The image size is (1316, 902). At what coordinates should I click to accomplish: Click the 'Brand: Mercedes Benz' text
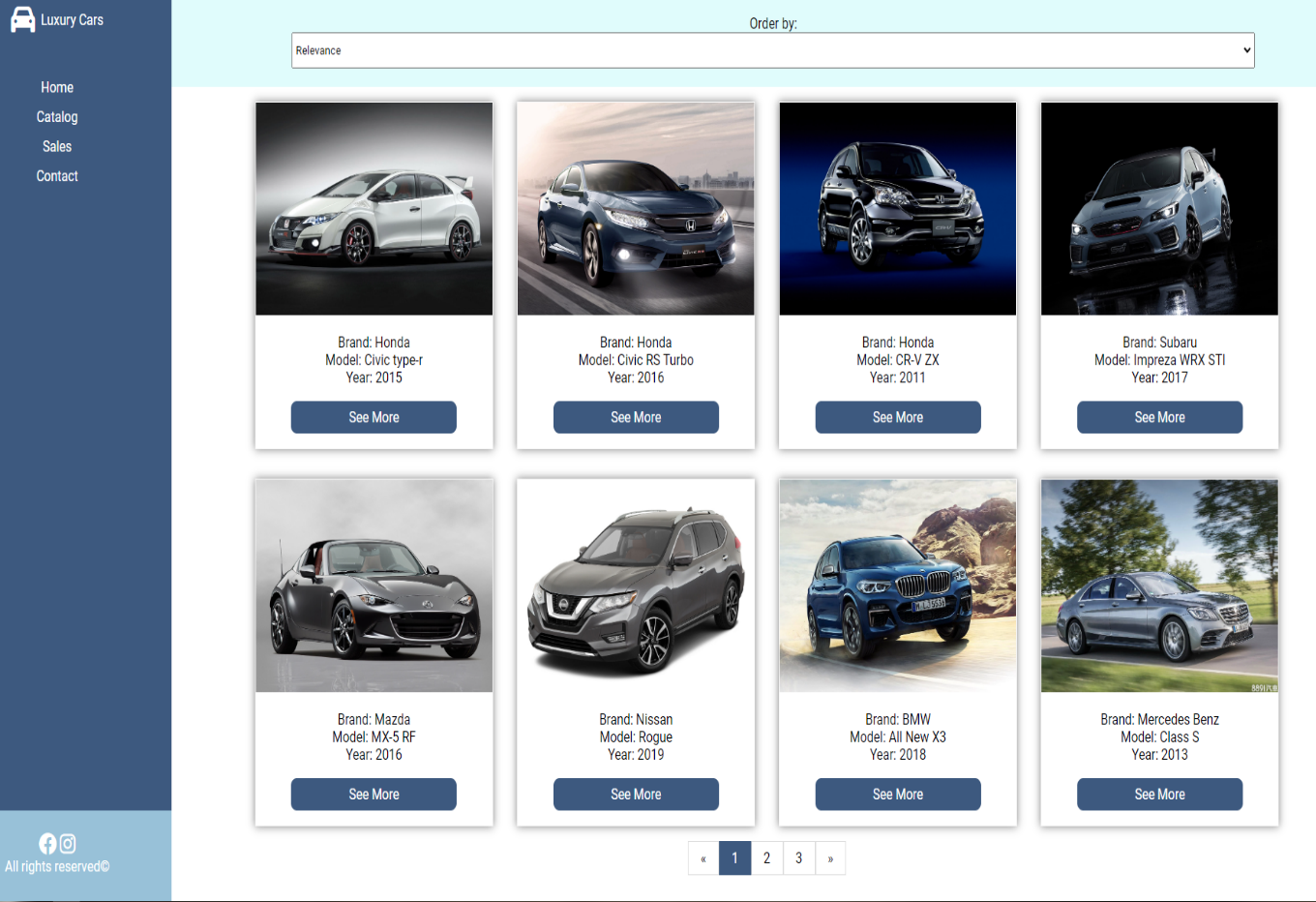coord(1159,720)
